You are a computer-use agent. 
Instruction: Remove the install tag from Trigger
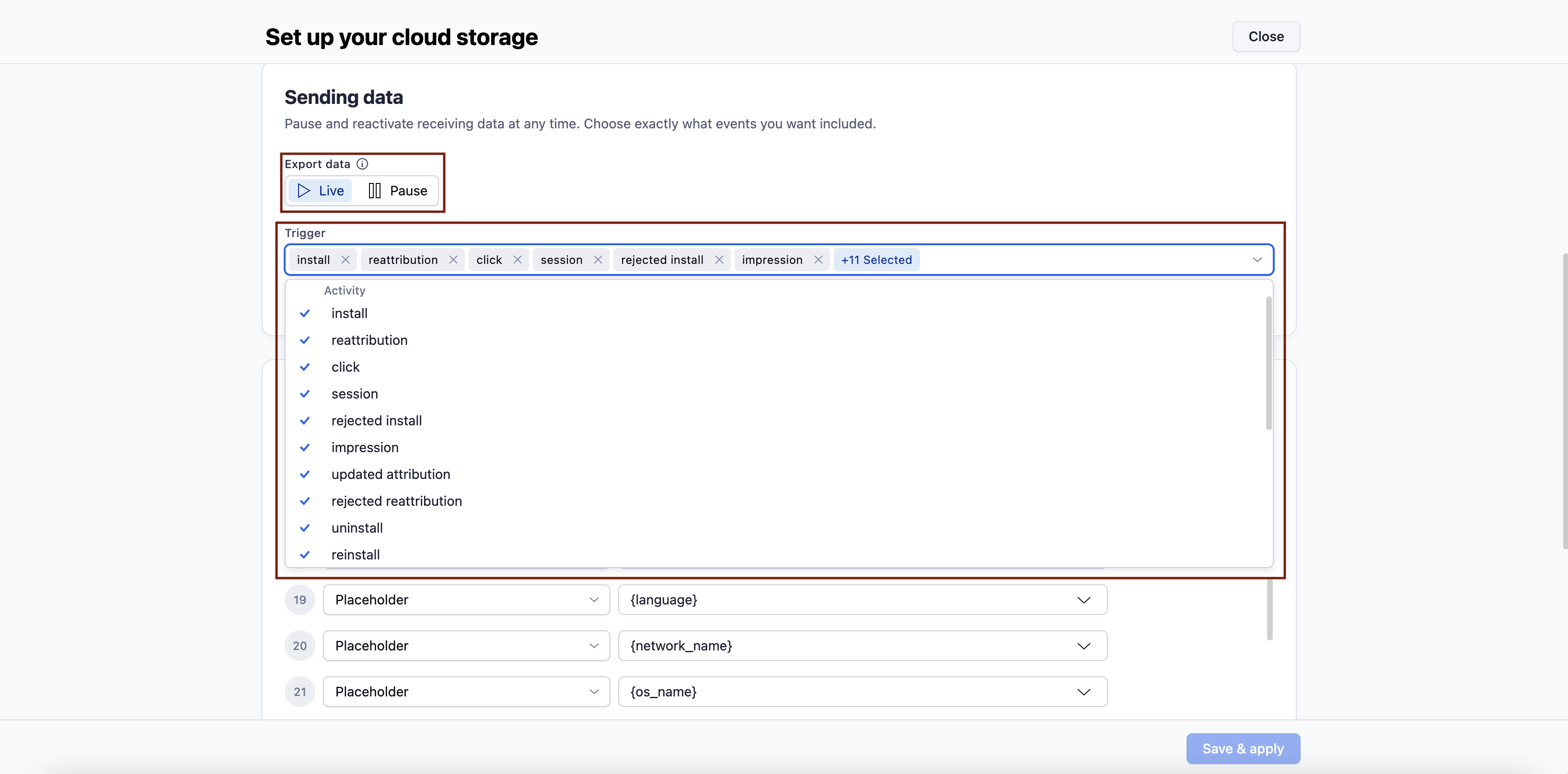pos(345,260)
